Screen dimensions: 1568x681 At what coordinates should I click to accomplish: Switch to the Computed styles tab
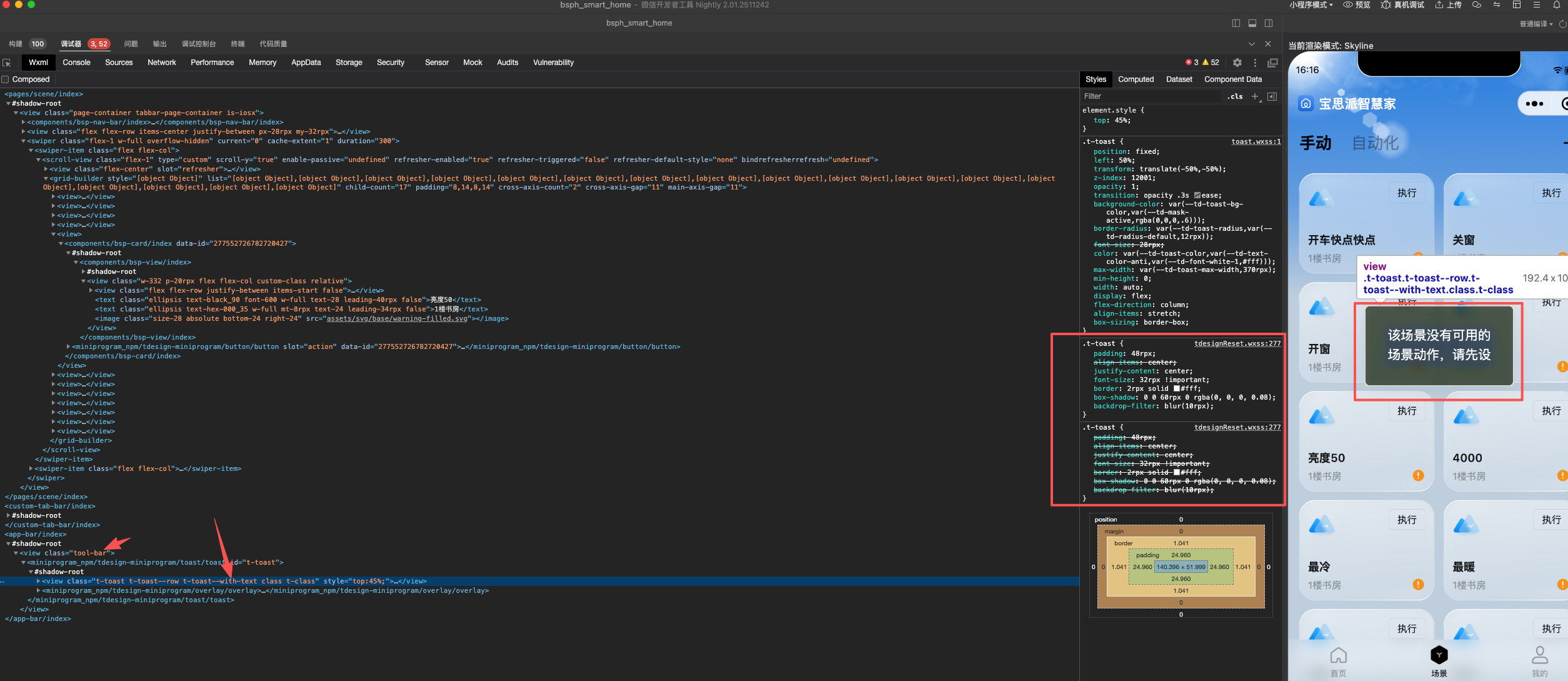pyautogui.click(x=1136, y=79)
